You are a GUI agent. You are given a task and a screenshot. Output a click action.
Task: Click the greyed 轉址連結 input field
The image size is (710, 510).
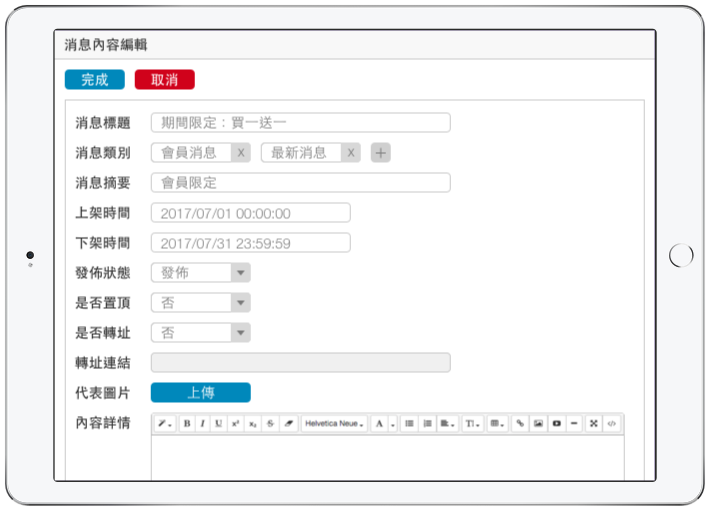click(301, 363)
